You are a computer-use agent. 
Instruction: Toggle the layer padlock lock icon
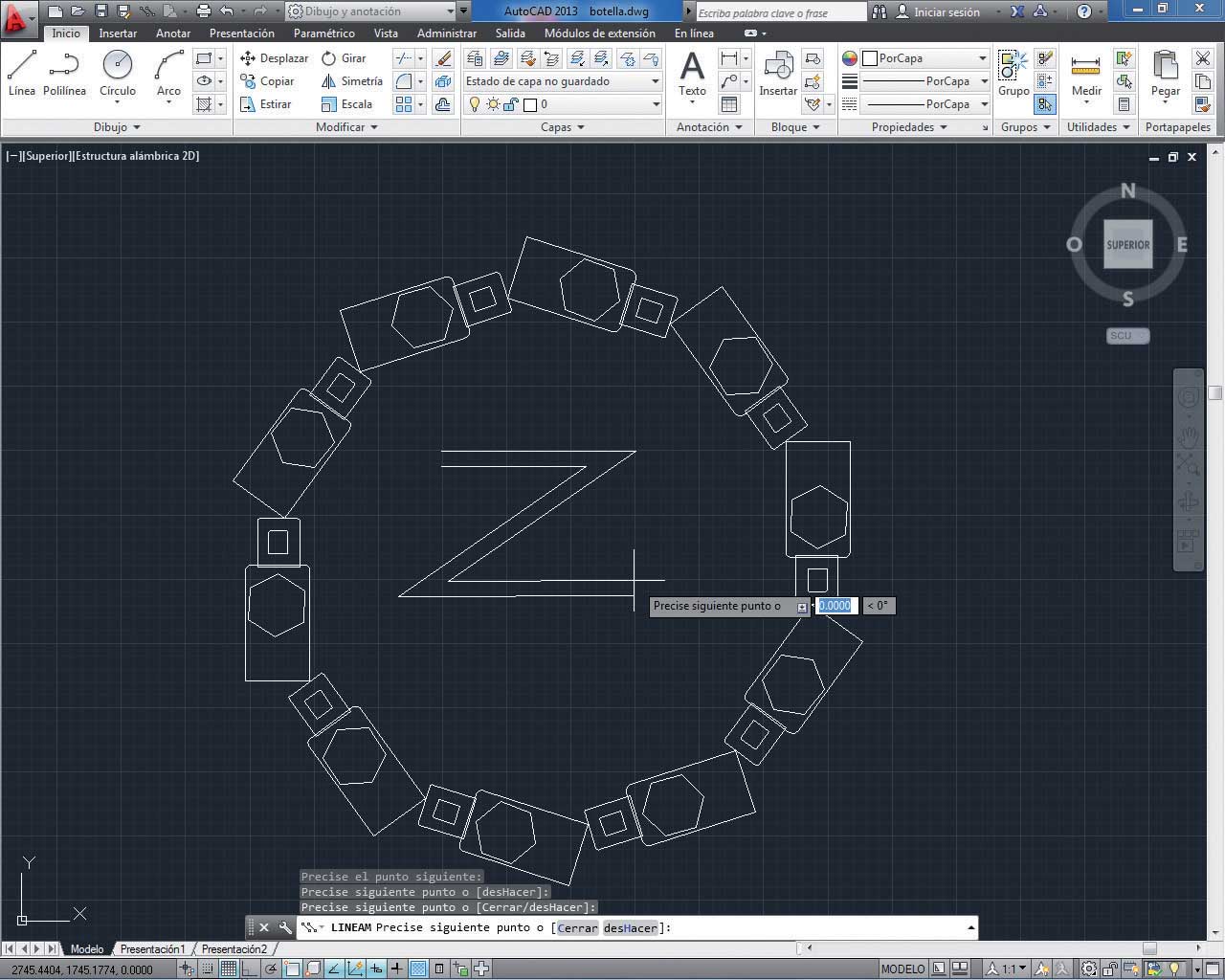(x=512, y=104)
